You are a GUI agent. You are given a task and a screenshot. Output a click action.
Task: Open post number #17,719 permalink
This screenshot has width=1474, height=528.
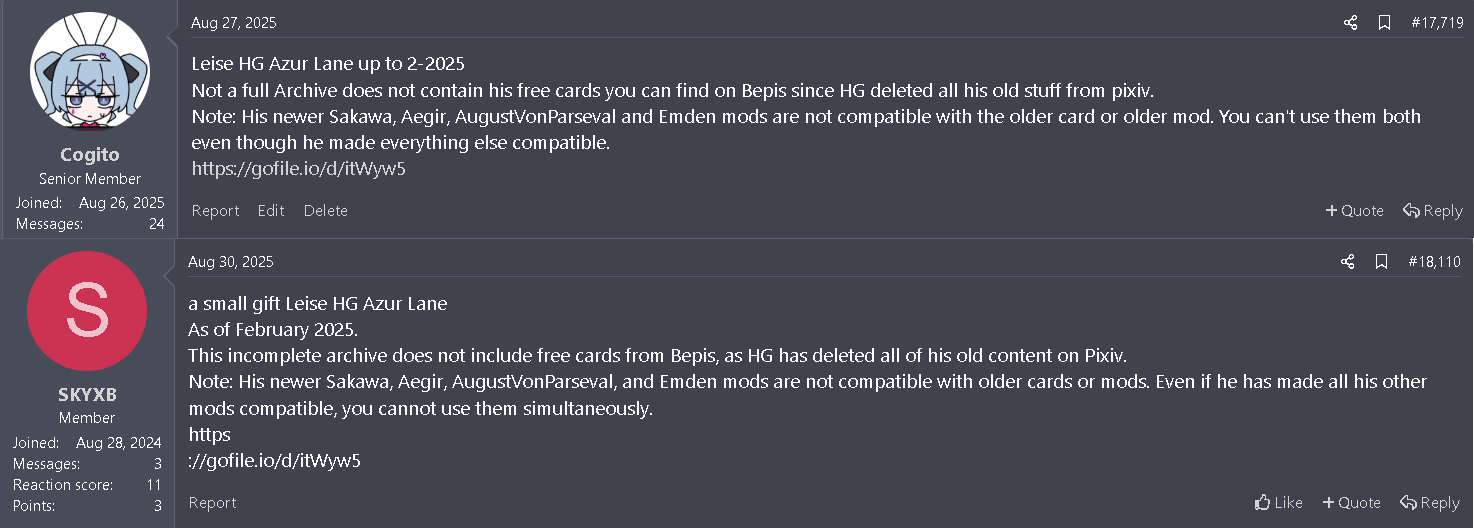[1437, 23]
